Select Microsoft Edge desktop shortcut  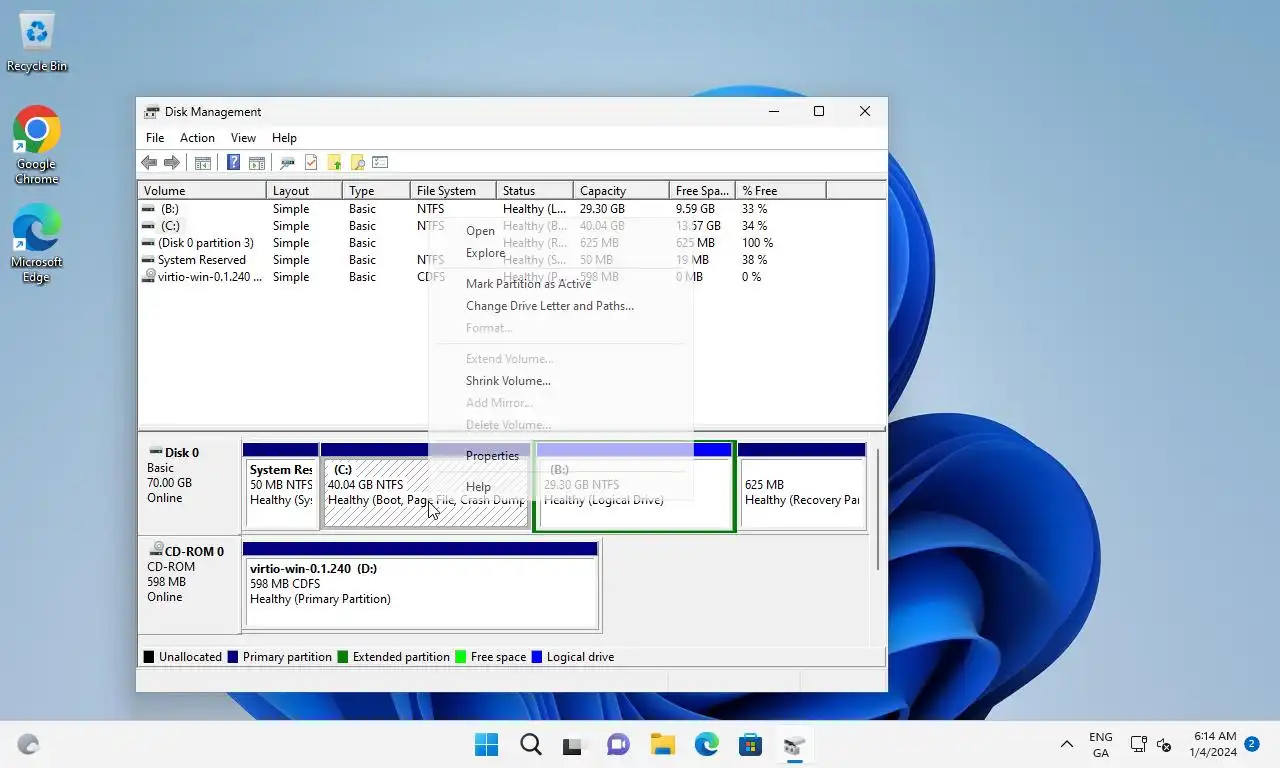point(37,244)
